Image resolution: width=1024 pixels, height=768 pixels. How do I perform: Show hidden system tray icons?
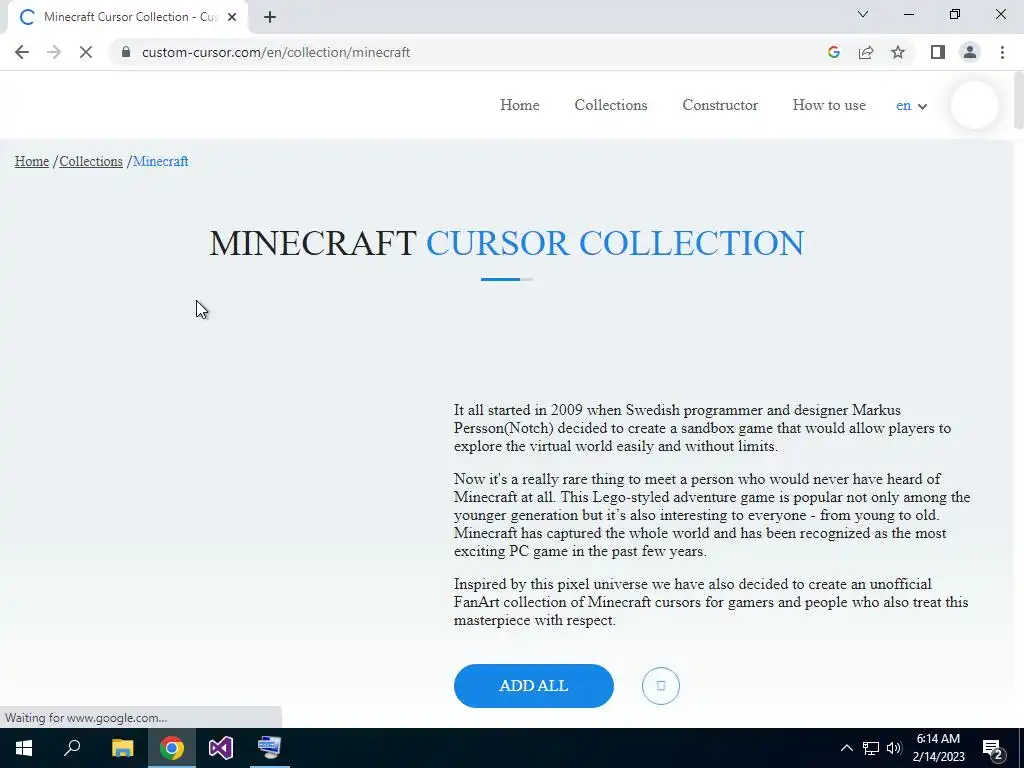[846, 748]
